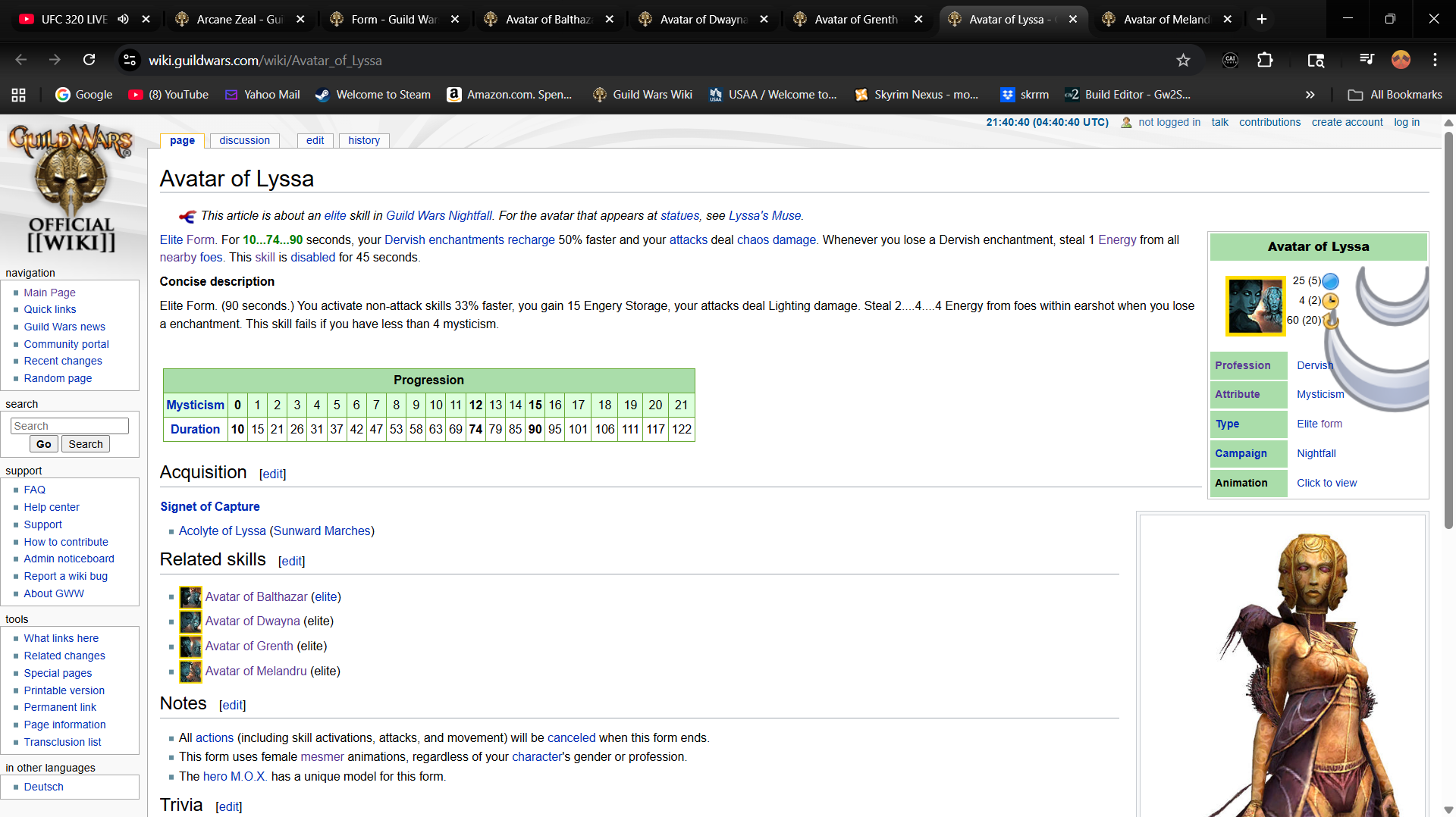This screenshot has height=817, width=1456.
Task: Click 'Click to view' animation link
Action: 1326,483
